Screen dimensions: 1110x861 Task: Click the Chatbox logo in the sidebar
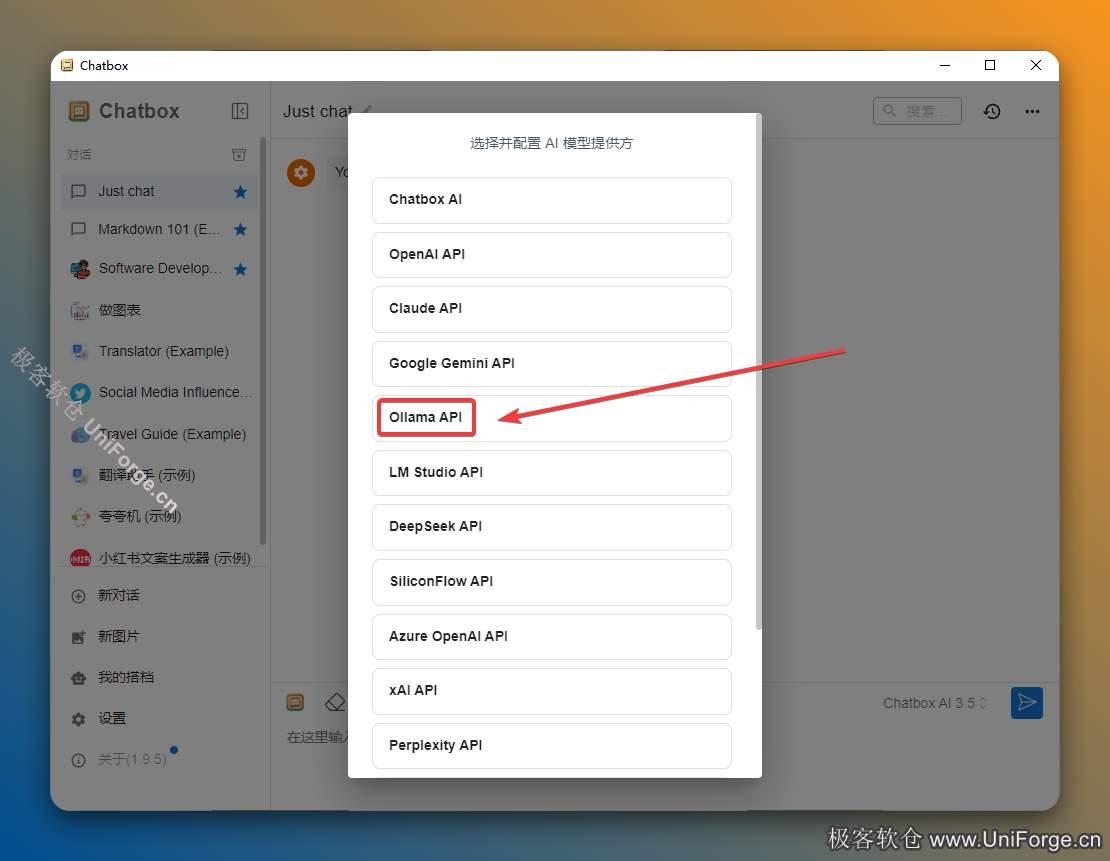click(x=79, y=111)
